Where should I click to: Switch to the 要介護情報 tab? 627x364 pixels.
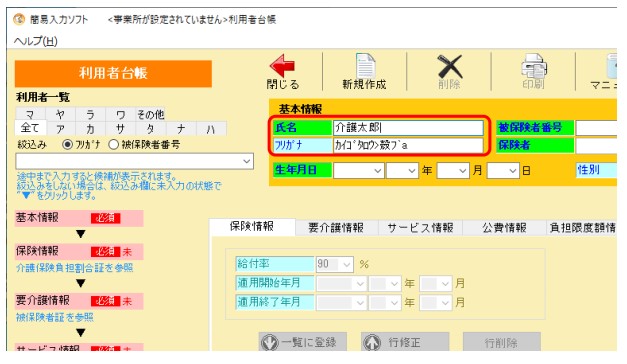click(336, 228)
